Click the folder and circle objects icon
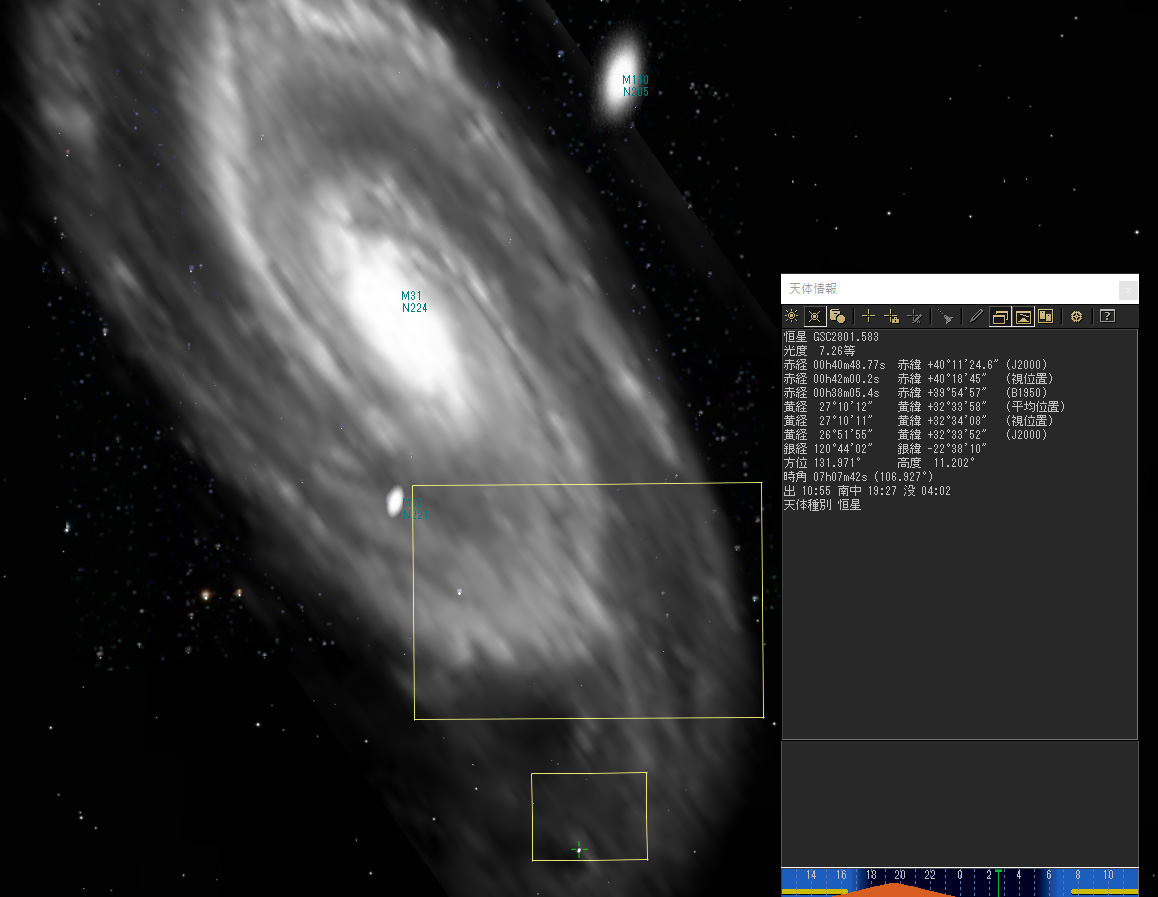 click(x=837, y=317)
